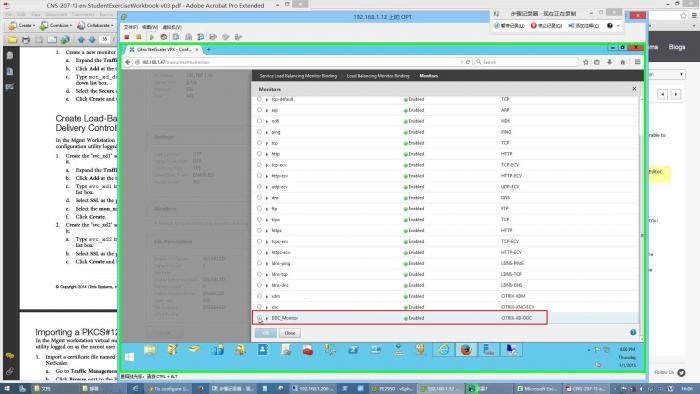Click the Acrobat open folder icon

(12, 40)
